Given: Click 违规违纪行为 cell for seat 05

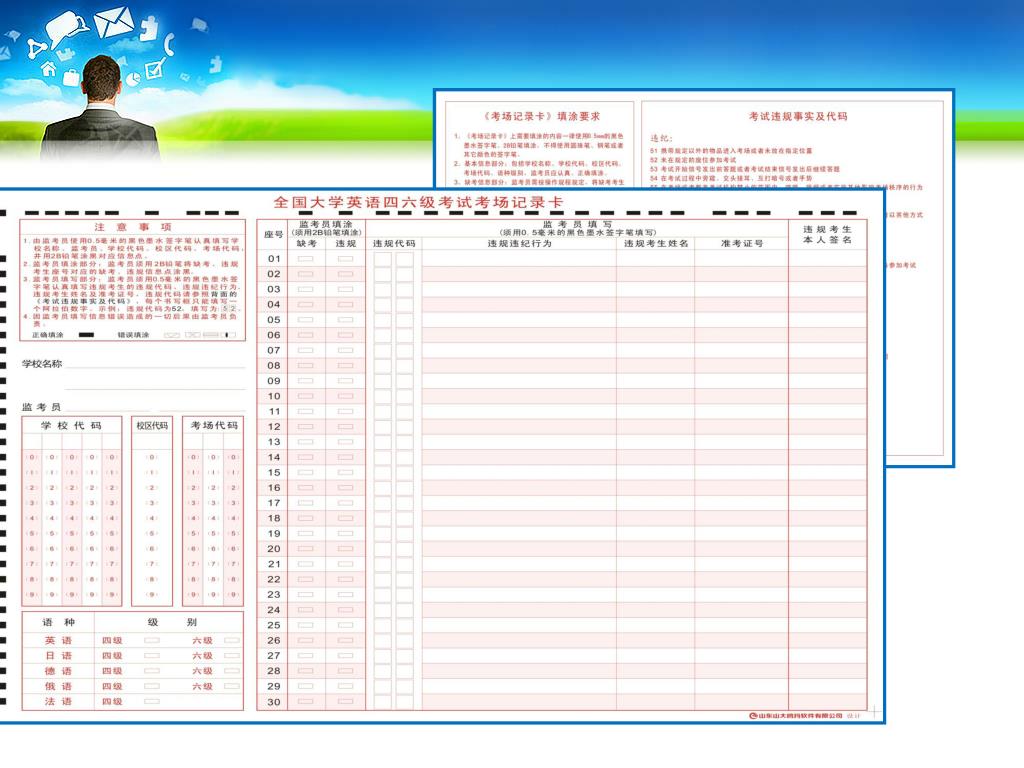Looking at the screenshot, I should (519, 320).
